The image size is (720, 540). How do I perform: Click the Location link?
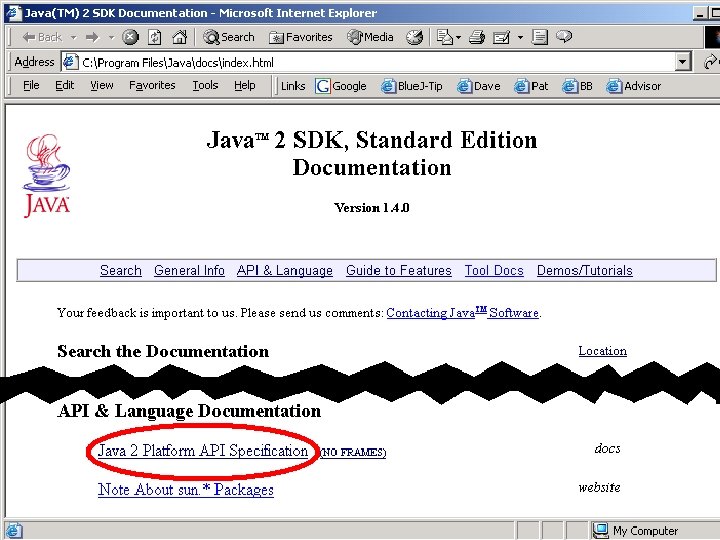pos(602,351)
